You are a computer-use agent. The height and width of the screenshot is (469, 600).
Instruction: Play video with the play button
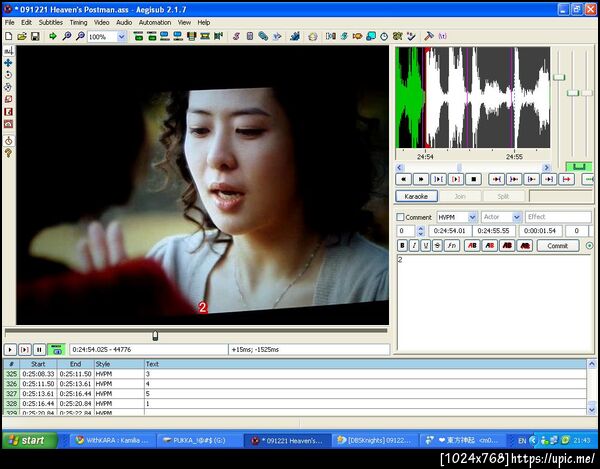(10, 350)
